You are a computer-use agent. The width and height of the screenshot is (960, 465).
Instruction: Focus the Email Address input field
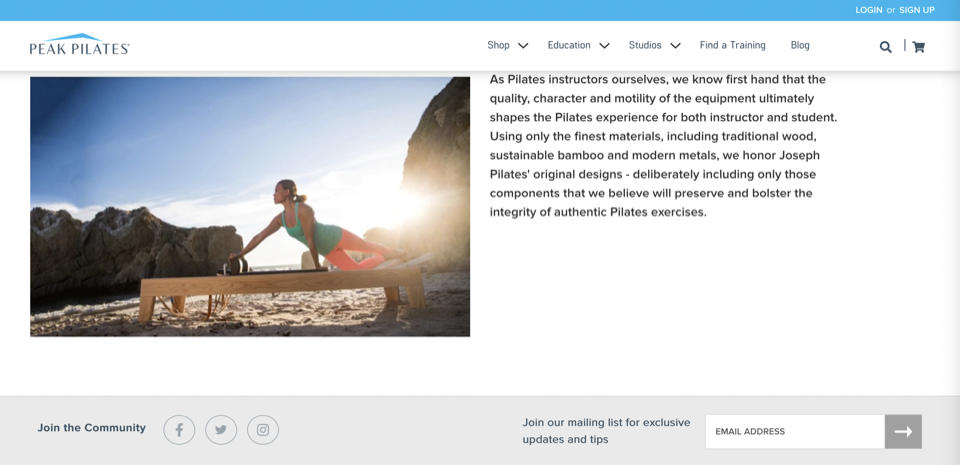point(795,431)
